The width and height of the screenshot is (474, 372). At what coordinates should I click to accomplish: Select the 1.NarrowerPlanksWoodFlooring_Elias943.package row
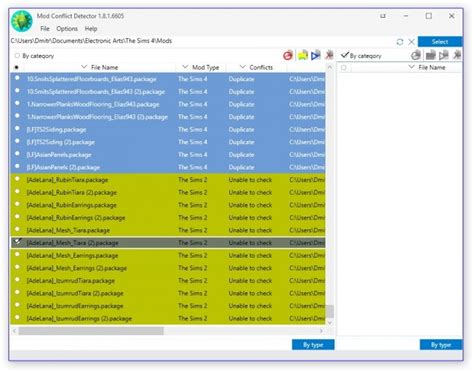pos(168,104)
